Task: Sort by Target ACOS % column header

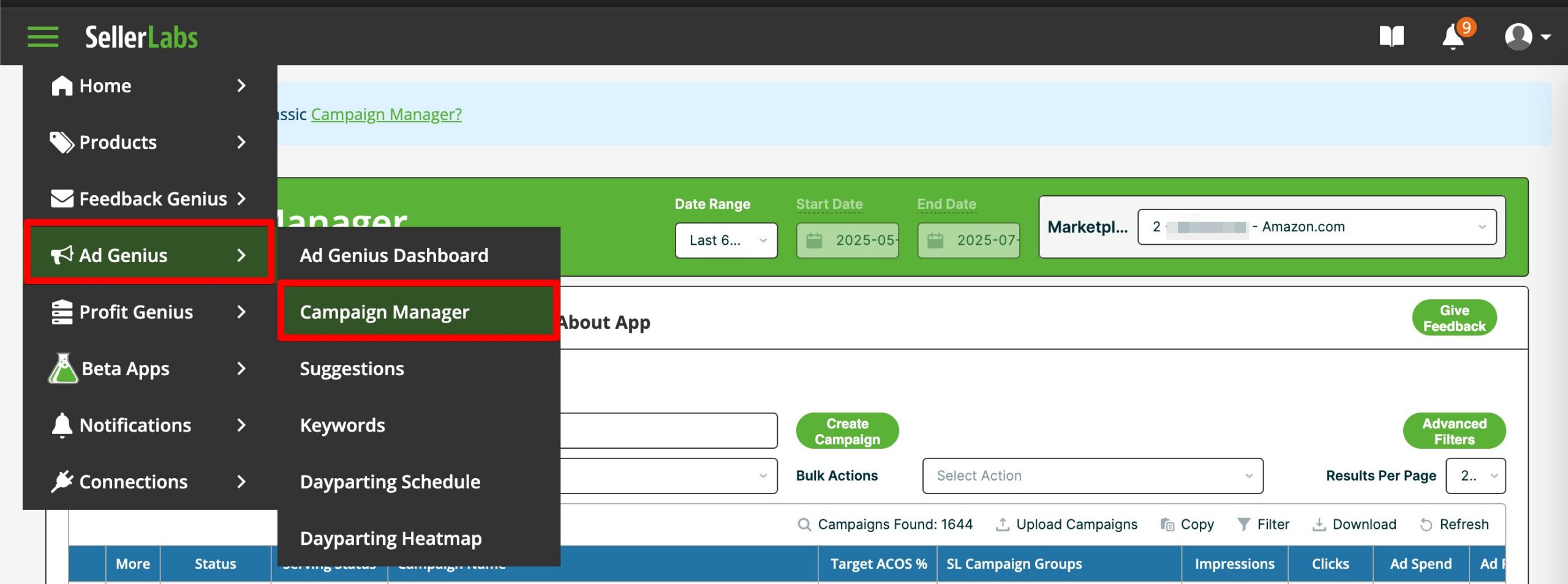Action: [878, 564]
